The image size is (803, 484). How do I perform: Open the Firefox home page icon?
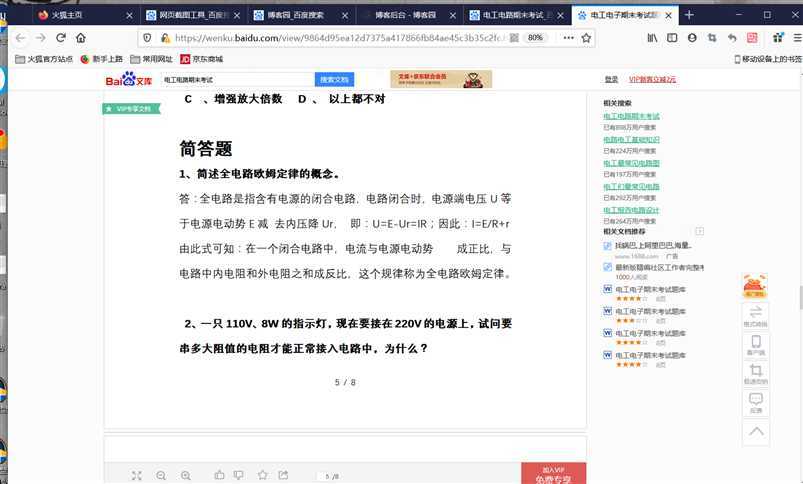coord(80,38)
